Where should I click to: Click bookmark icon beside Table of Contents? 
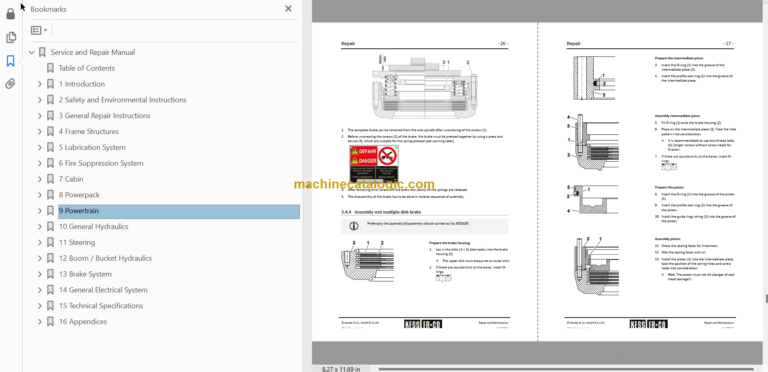click(x=50, y=68)
